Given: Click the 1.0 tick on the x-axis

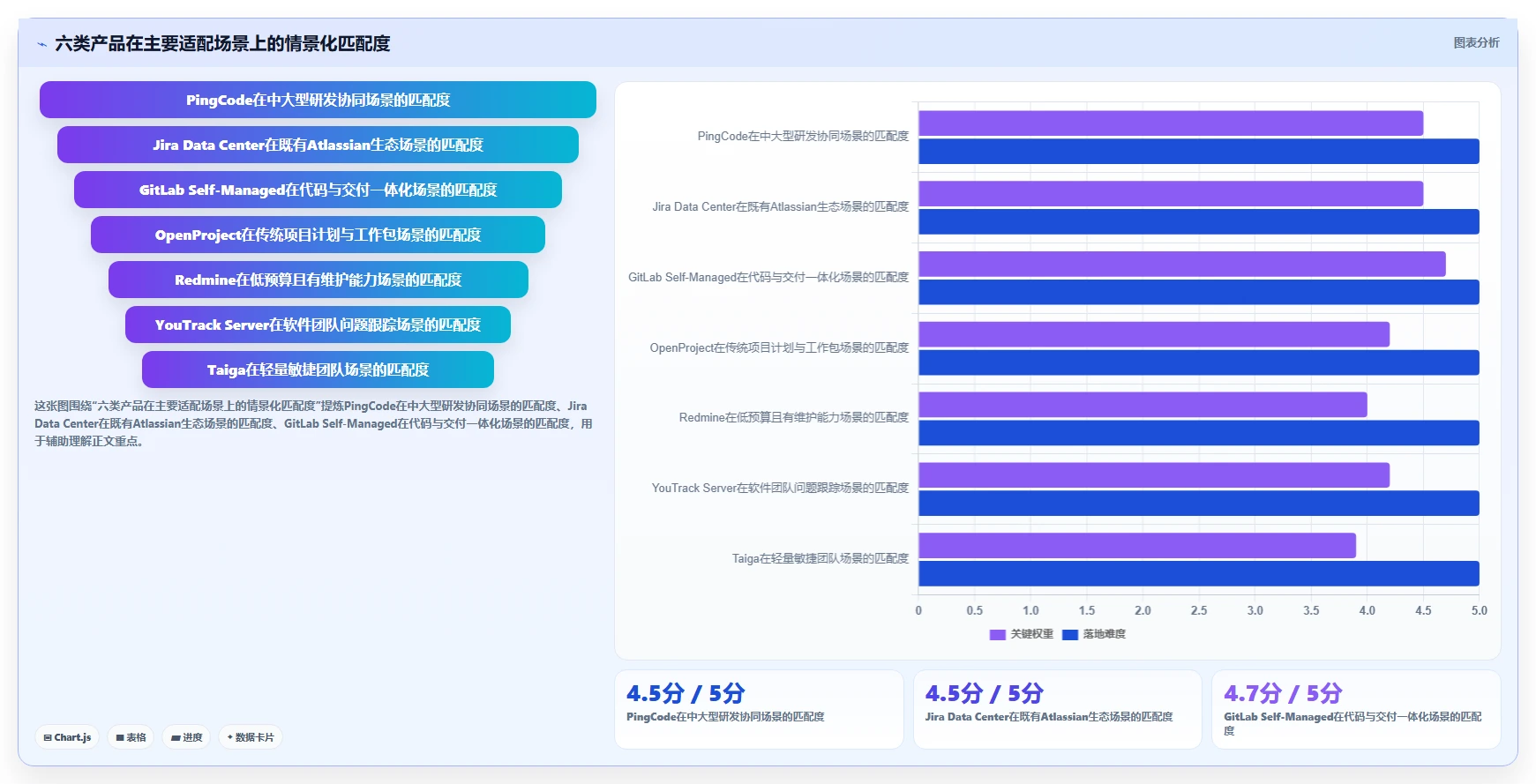Looking at the screenshot, I should [1030, 610].
